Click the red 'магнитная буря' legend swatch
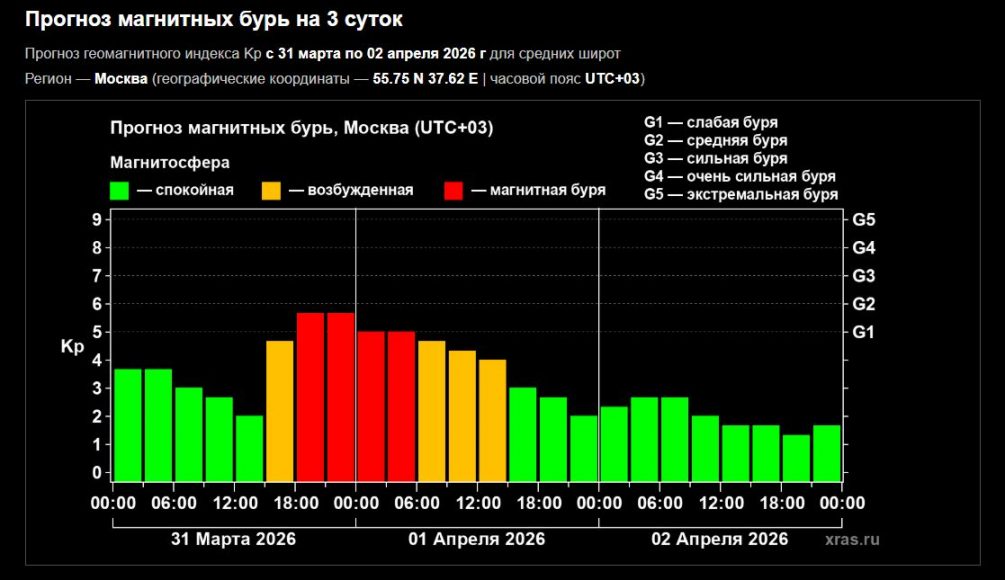1005x580 pixels. point(454,190)
